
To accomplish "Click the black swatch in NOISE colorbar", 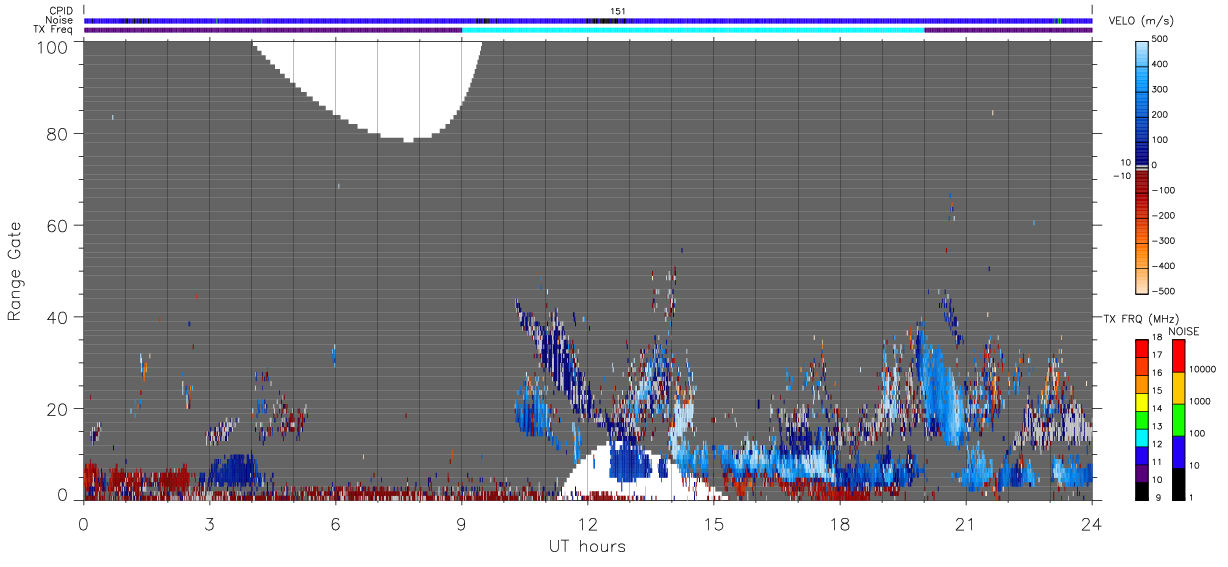I will (1178, 482).
